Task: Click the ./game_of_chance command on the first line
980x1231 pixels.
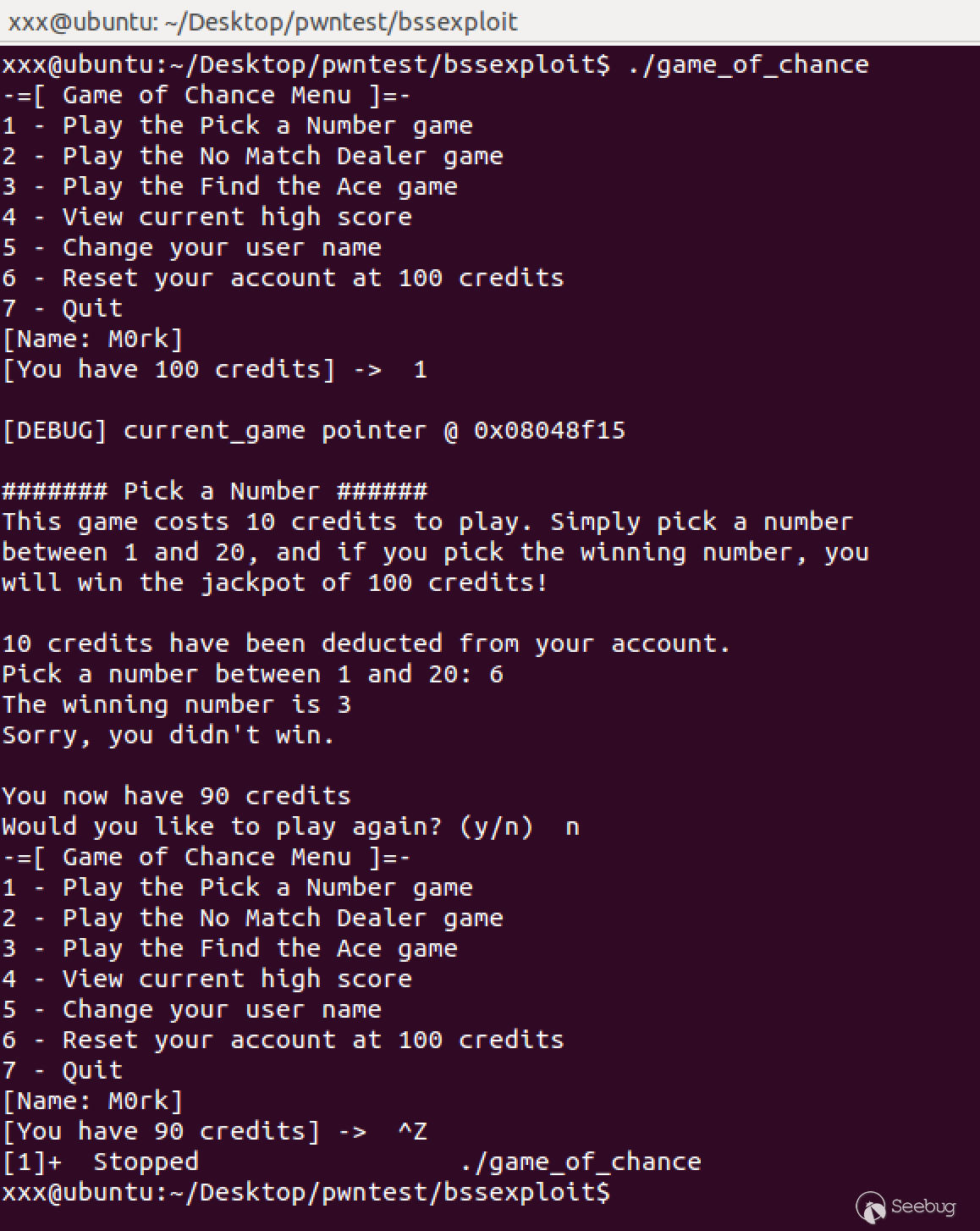Action: point(748,64)
